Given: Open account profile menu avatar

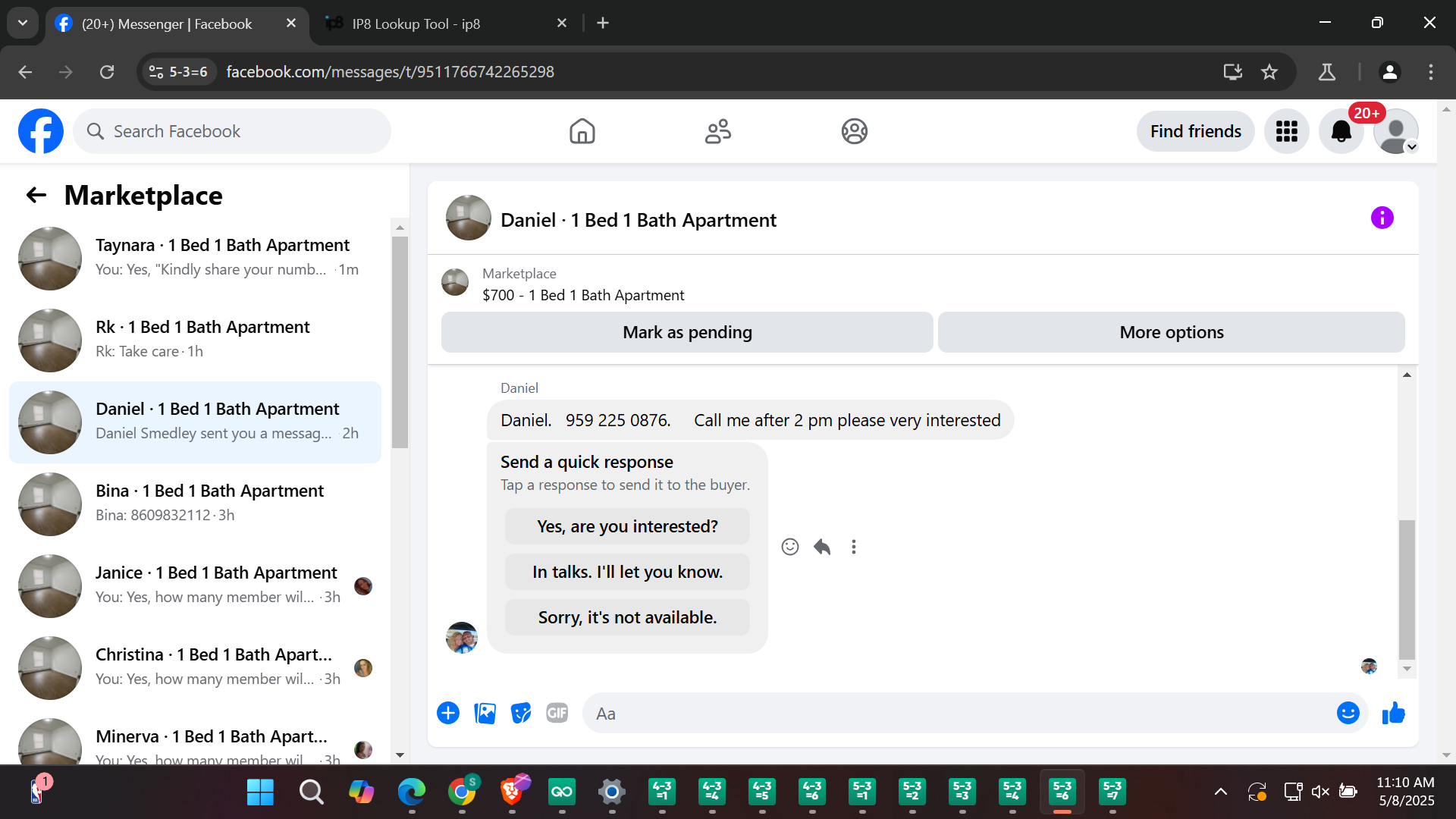Looking at the screenshot, I should pos(1395,131).
